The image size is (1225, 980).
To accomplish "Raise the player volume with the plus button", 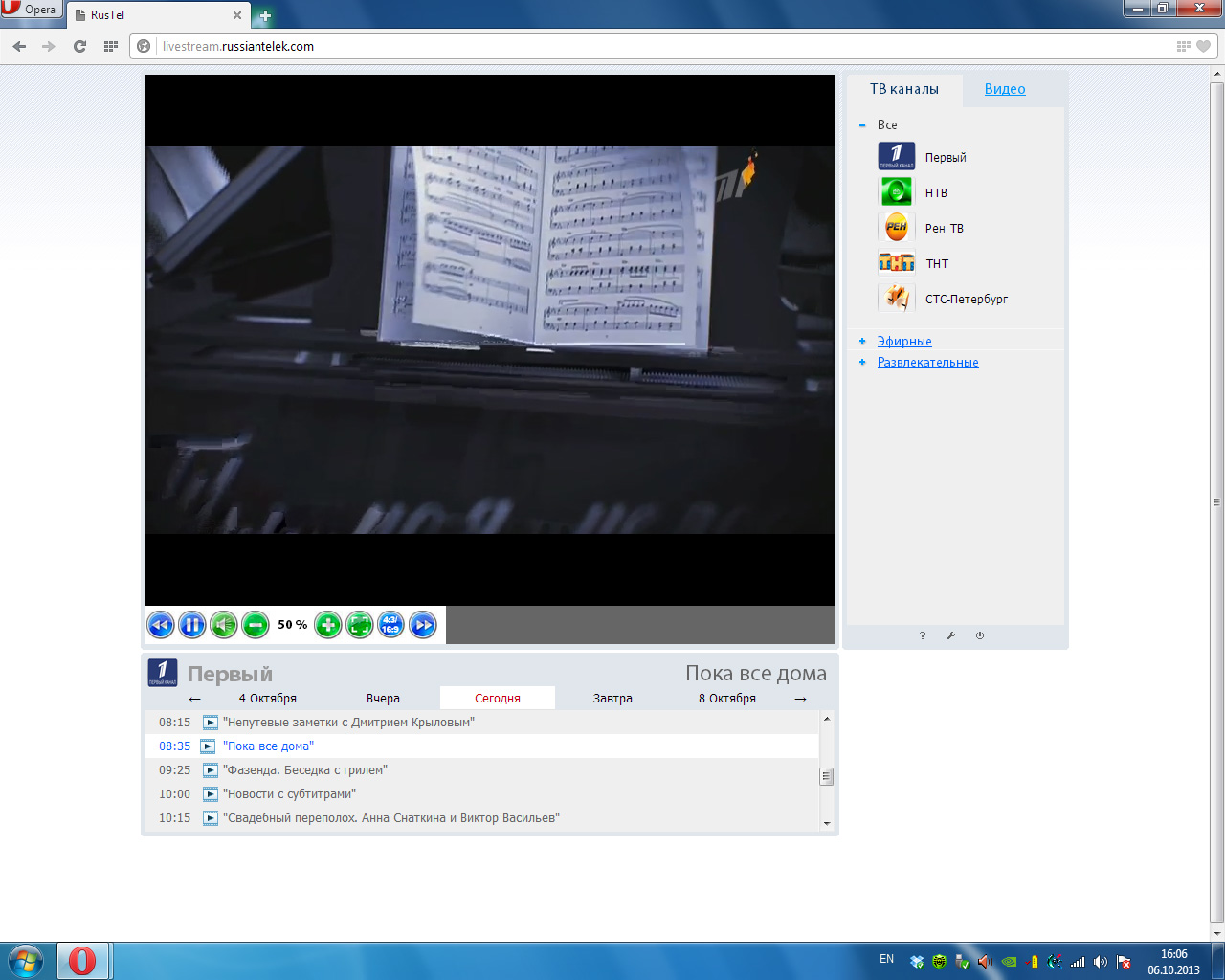I will [x=328, y=625].
